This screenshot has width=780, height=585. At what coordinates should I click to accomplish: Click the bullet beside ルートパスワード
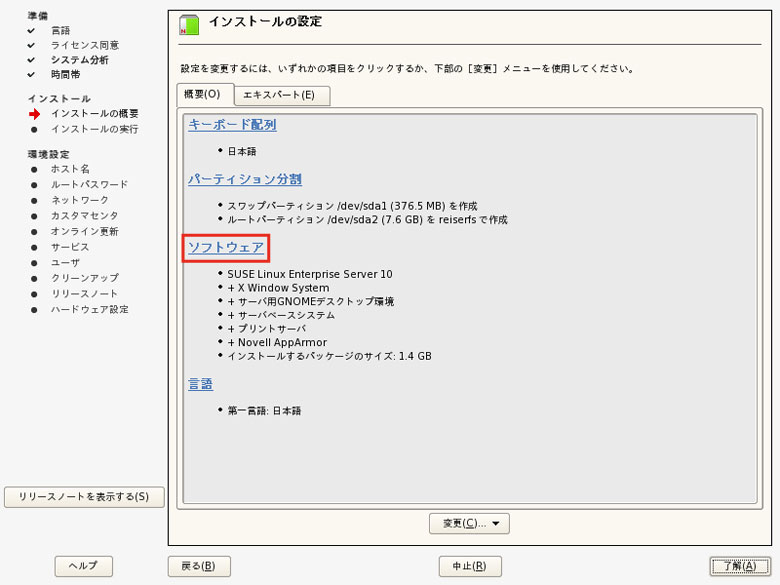34,185
